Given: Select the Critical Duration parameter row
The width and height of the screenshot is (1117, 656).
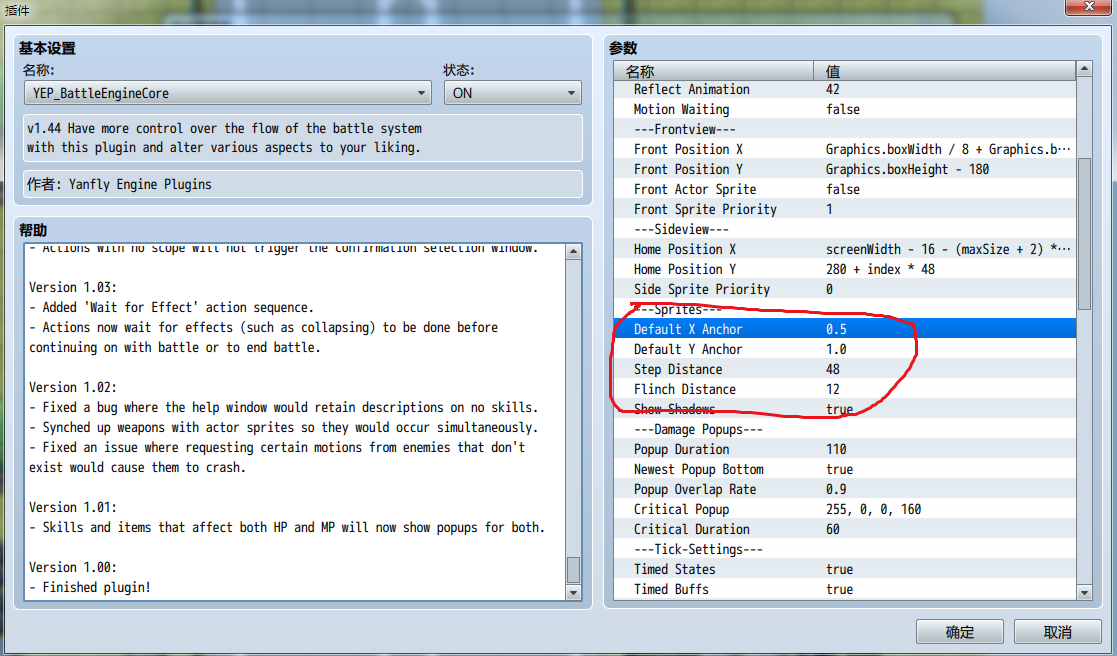Looking at the screenshot, I should point(845,529).
